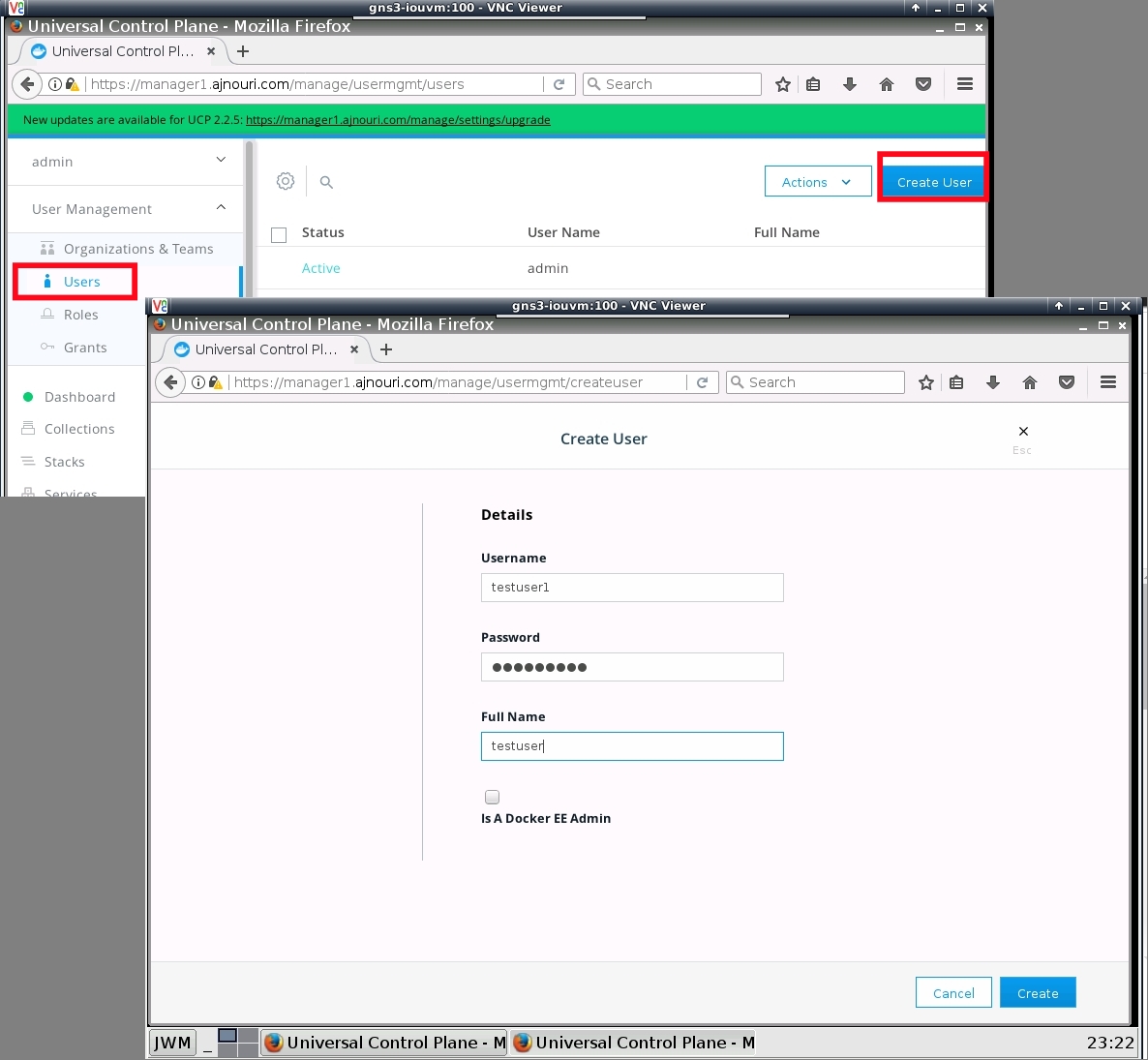Tick the Is A Docker EE Admin checkbox

pyautogui.click(x=492, y=797)
